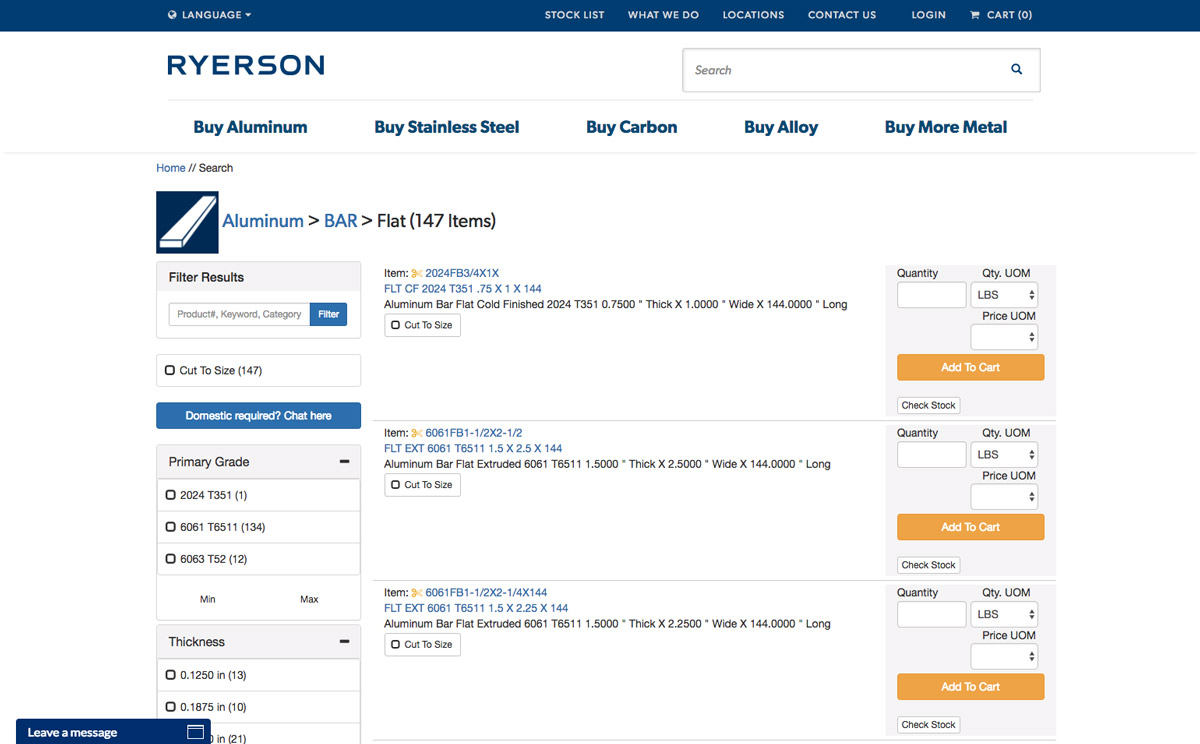This screenshot has height=744, width=1200.
Task: Check the 6061 T6511 (134) grade
Action: (171, 527)
